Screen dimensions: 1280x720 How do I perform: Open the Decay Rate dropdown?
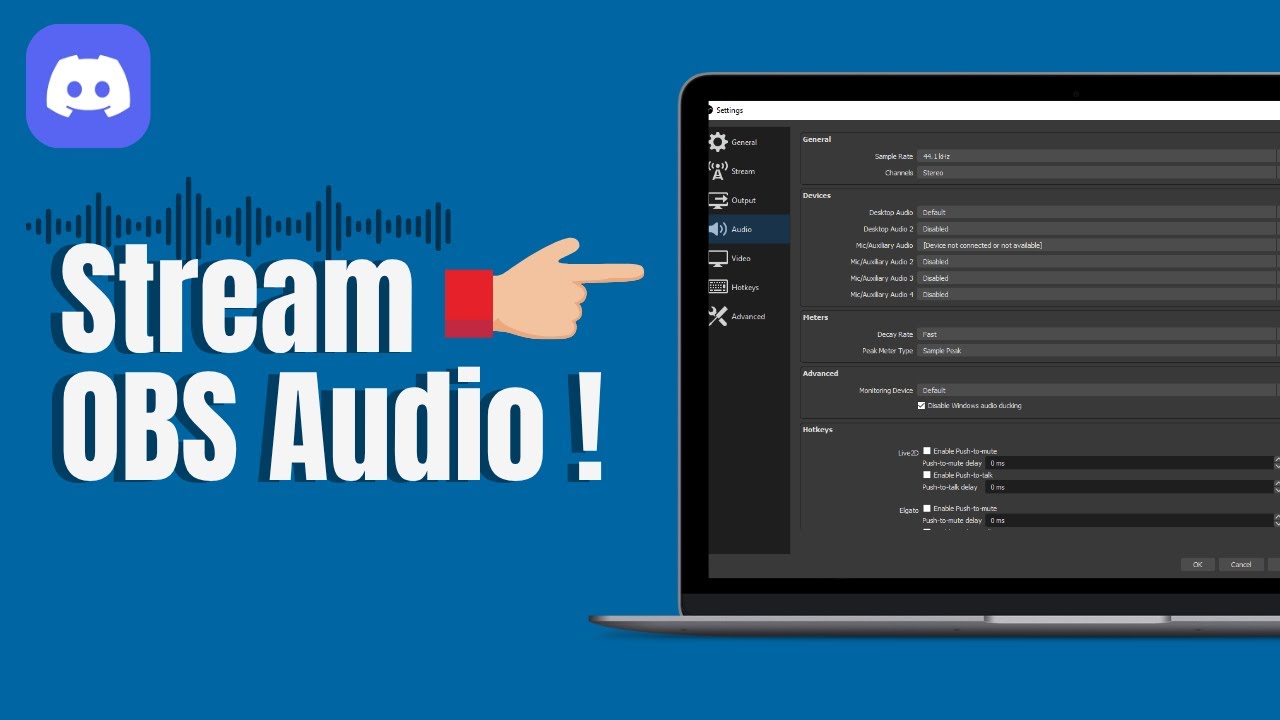pyautogui.click(x=1098, y=334)
